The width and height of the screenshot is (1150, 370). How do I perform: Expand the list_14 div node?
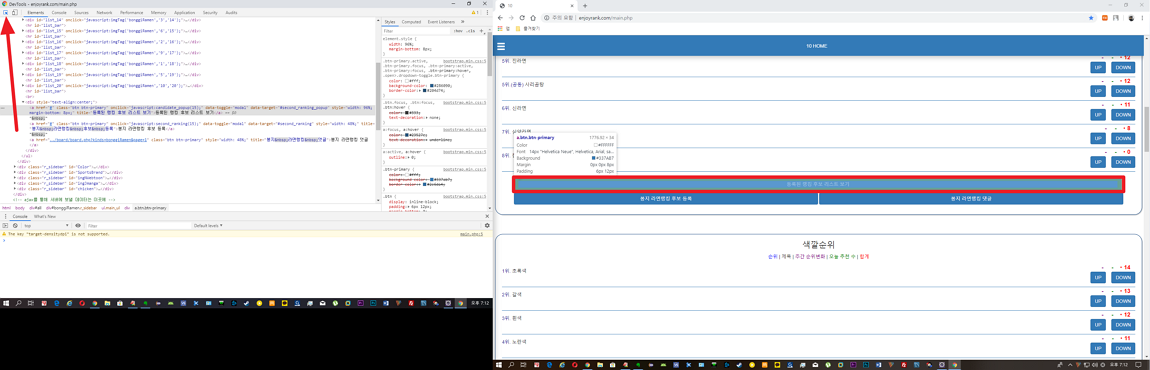23,20
